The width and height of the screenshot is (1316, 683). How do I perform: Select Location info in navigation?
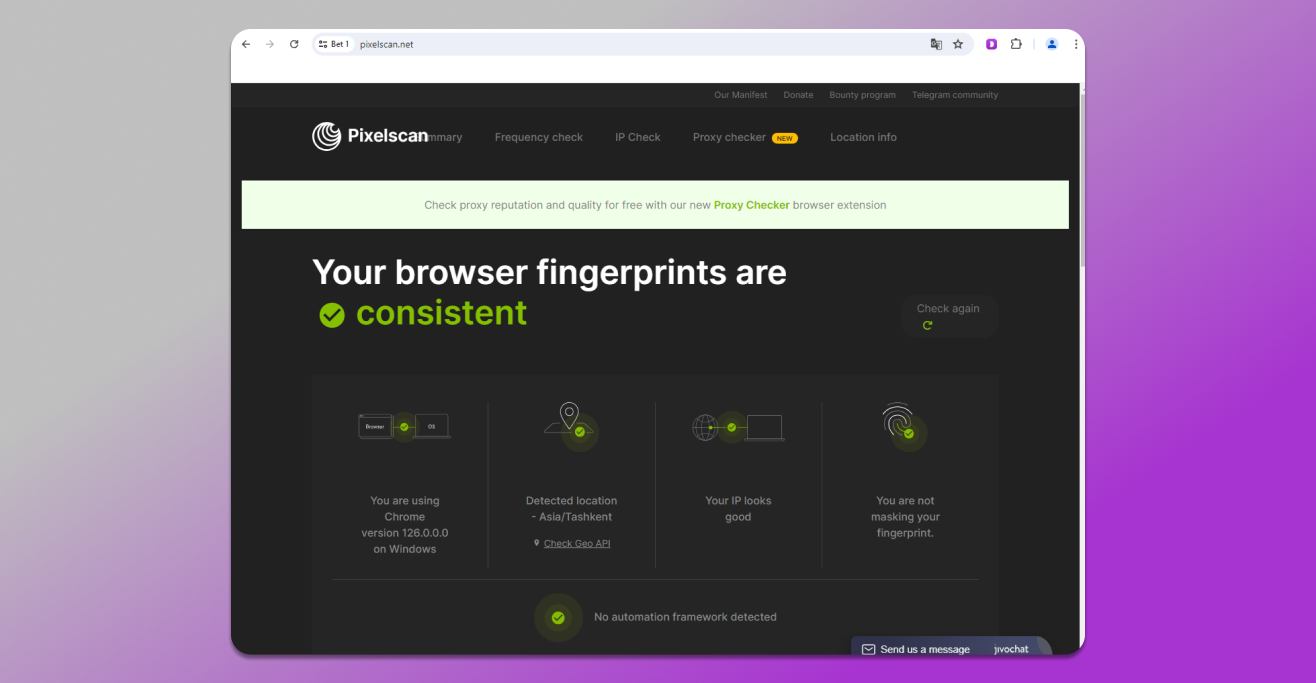click(863, 137)
